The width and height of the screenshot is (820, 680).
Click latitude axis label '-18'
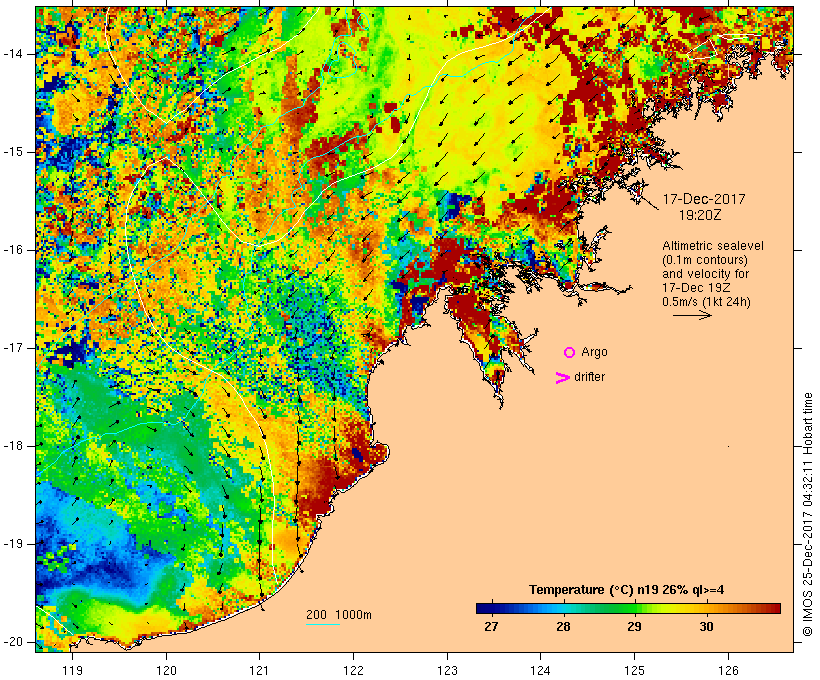click(x=12, y=446)
